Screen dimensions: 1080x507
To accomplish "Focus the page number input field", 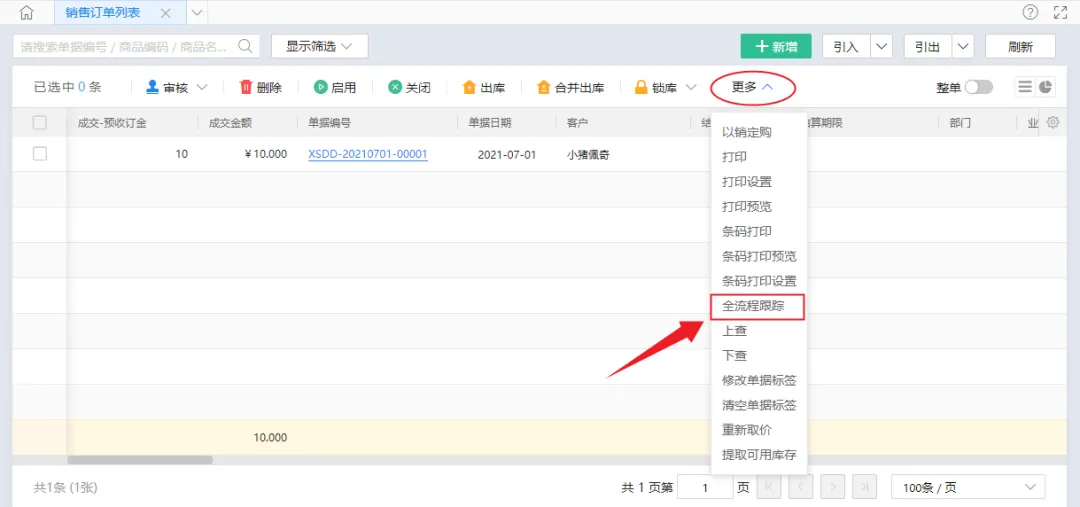I will [x=705, y=487].
